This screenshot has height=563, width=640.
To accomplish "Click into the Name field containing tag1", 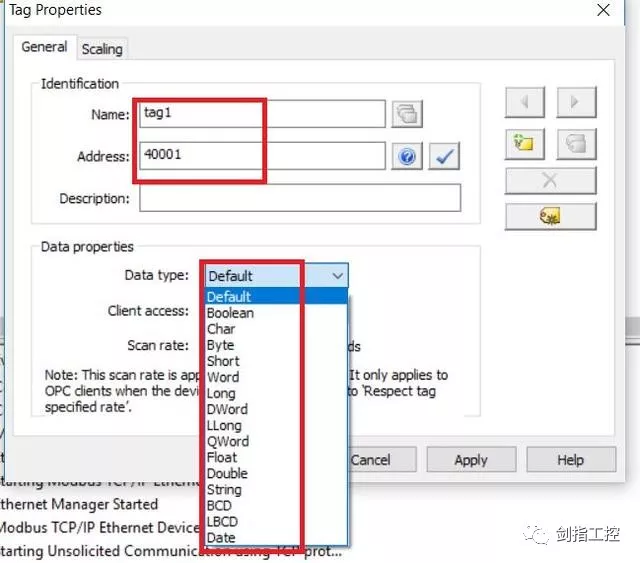I will 260,114.
